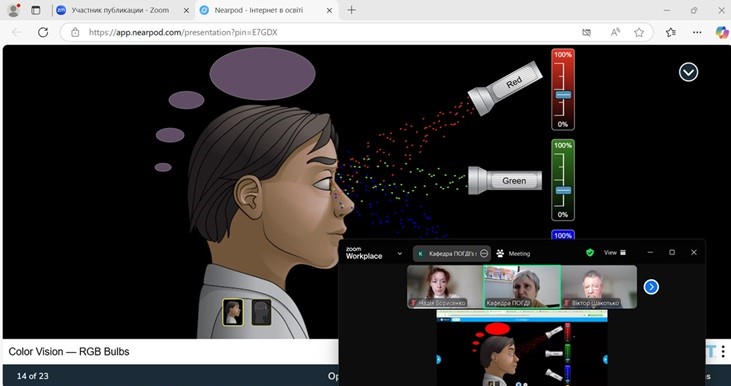Image resolution: width=731 pixels, height=386 pixels.
Task: Click the browser refresh icon
Action: [43, 32]
